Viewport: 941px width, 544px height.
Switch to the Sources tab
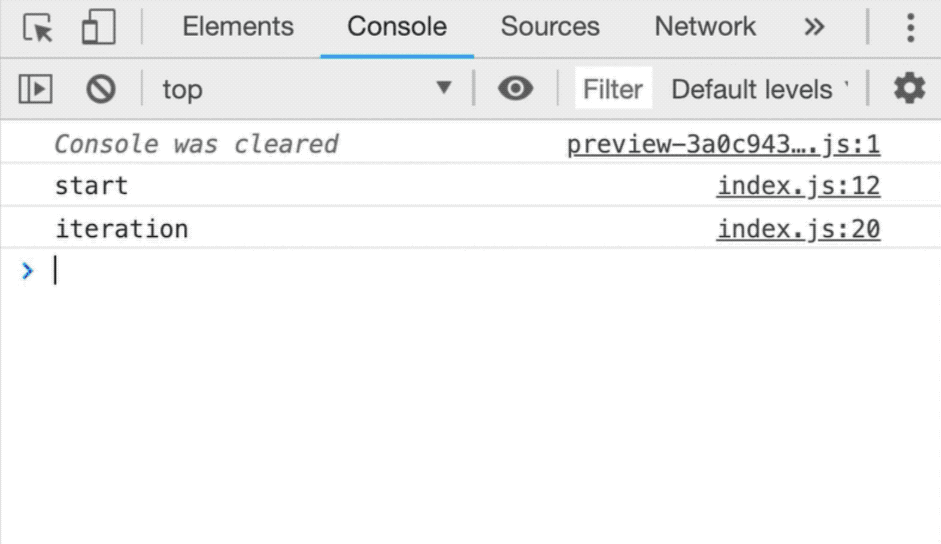point(550,27)
